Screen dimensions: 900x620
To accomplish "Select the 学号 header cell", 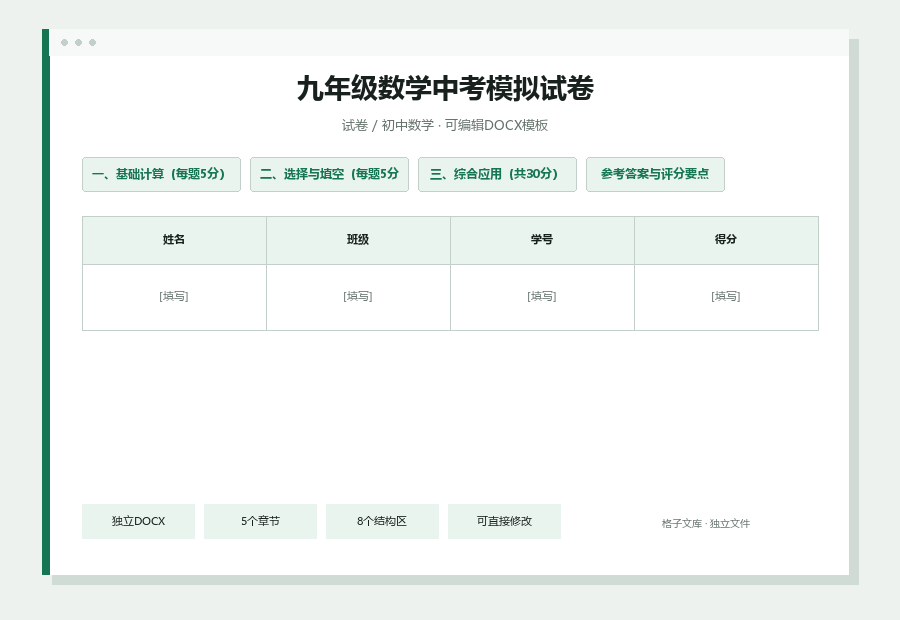I will point(542,241).
